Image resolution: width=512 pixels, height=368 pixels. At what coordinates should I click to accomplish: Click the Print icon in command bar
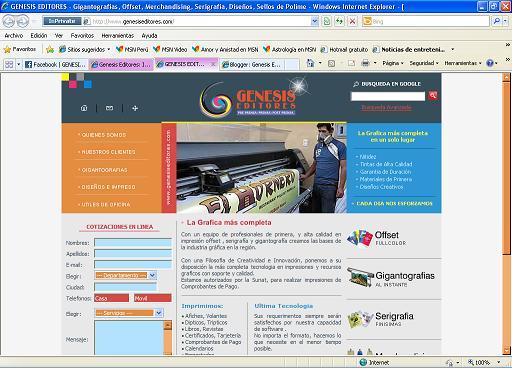pyautogui.click(x=366, y=63)
